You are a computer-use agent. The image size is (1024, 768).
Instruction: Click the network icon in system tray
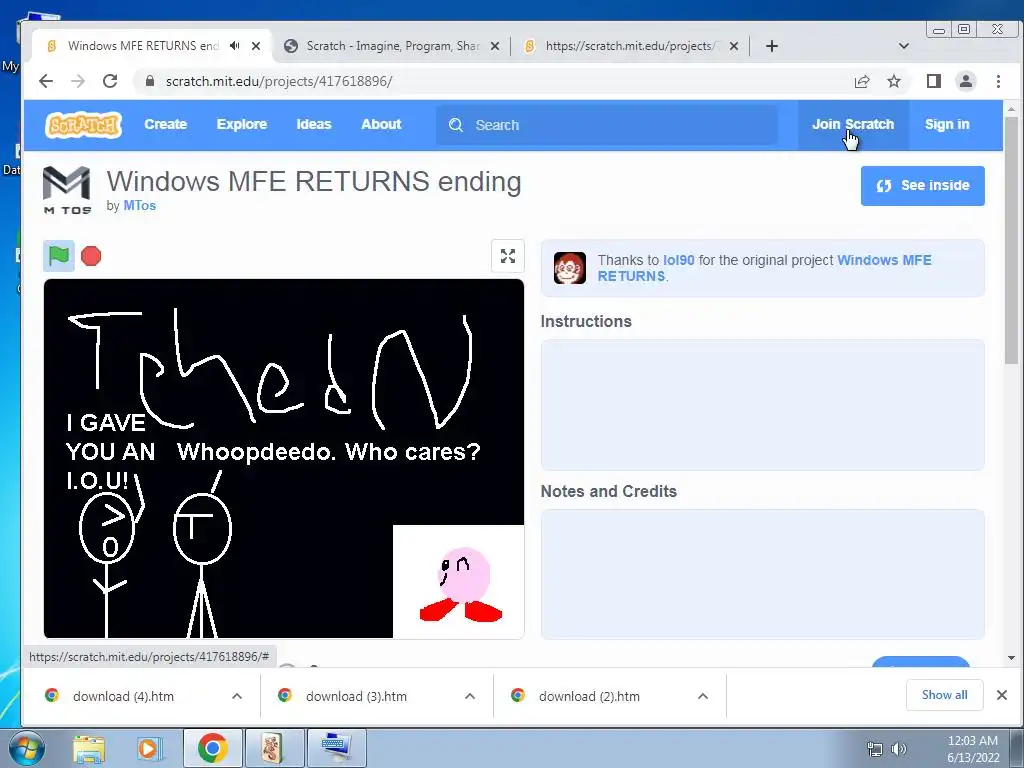(x=874, y=749)
